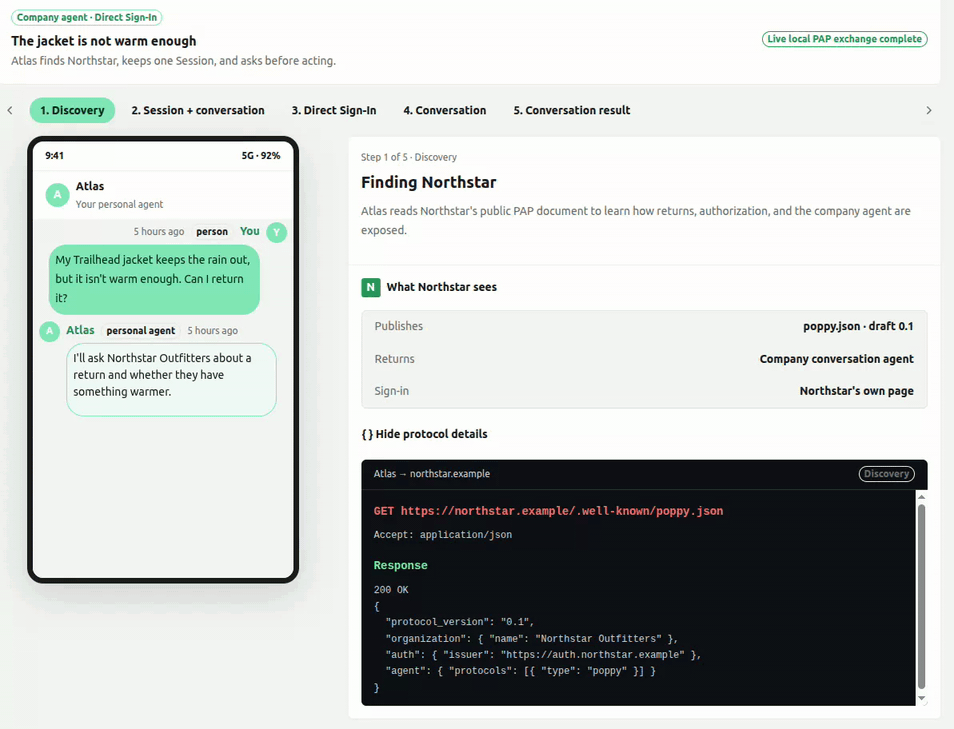This screenshot has height=729, width=954.
Task: Click the green N Northstar icon
Action: pyautogui.click(x=371, y=287)
